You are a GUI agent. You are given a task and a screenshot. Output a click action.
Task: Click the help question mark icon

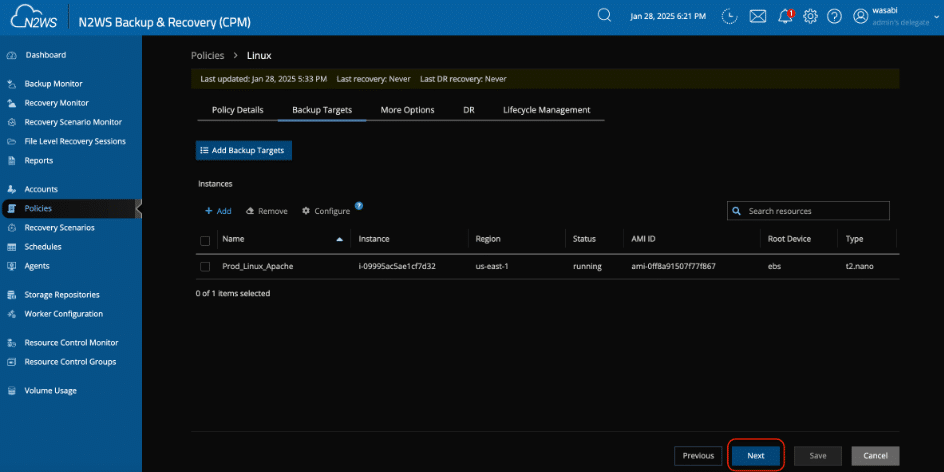834,17
